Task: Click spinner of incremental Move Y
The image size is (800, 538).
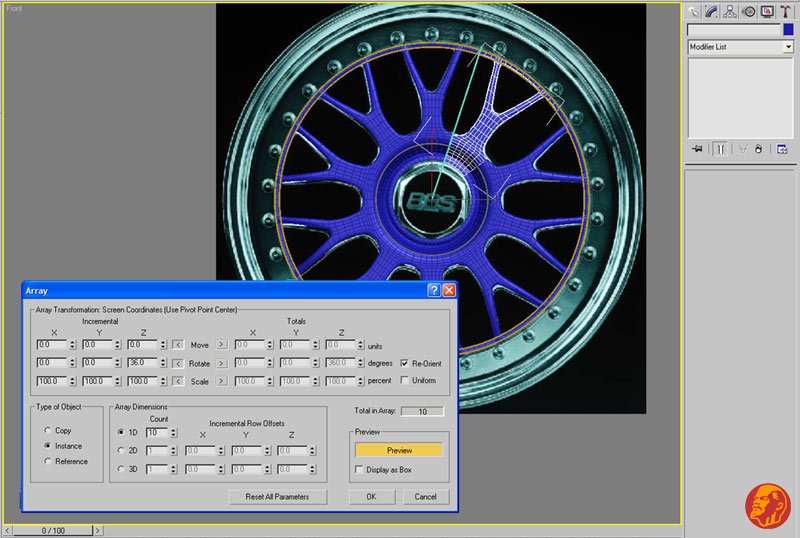Action: [117, 345]
